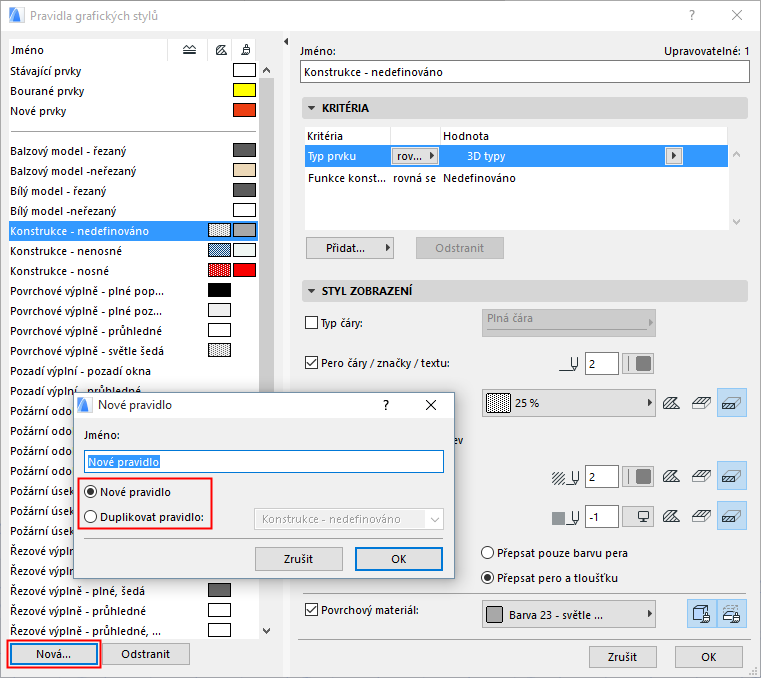Click the Funkce konst... criteria row
The image size is (761, 678).
(x=516, y=178)
